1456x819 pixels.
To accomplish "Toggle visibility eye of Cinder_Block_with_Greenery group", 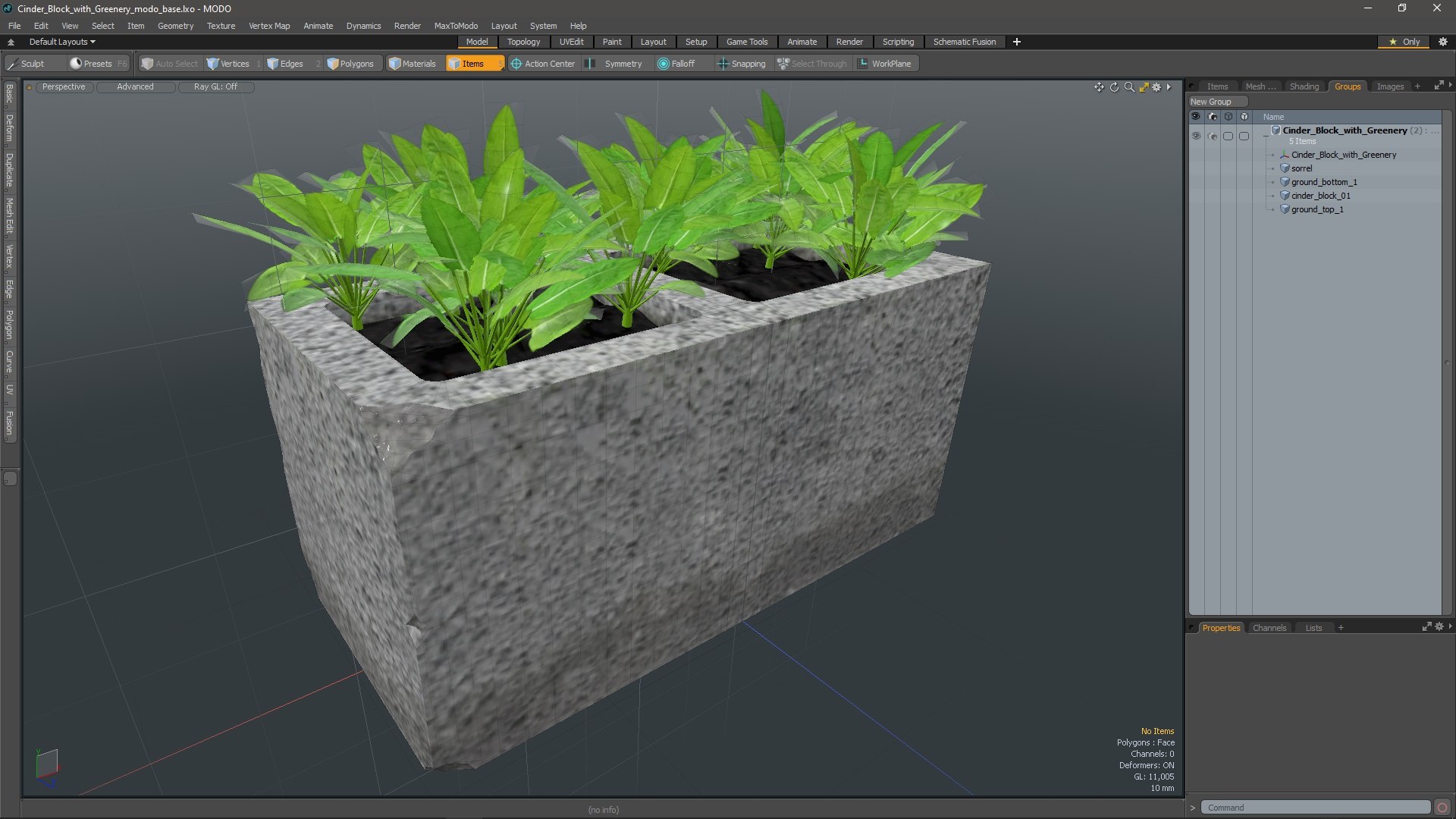I will pos(1196,136).
